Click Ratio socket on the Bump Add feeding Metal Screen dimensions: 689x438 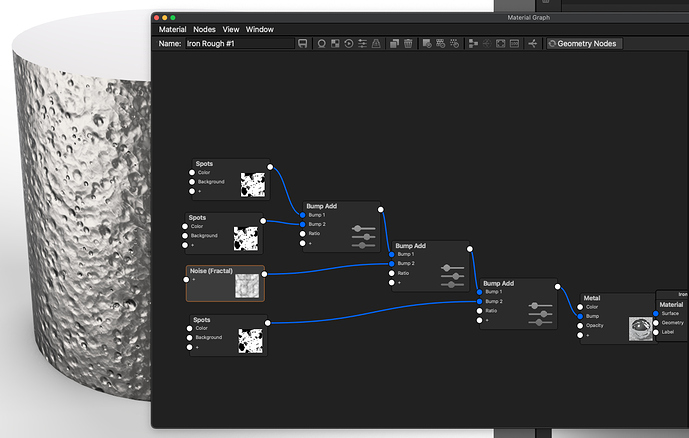click(479, 311)
